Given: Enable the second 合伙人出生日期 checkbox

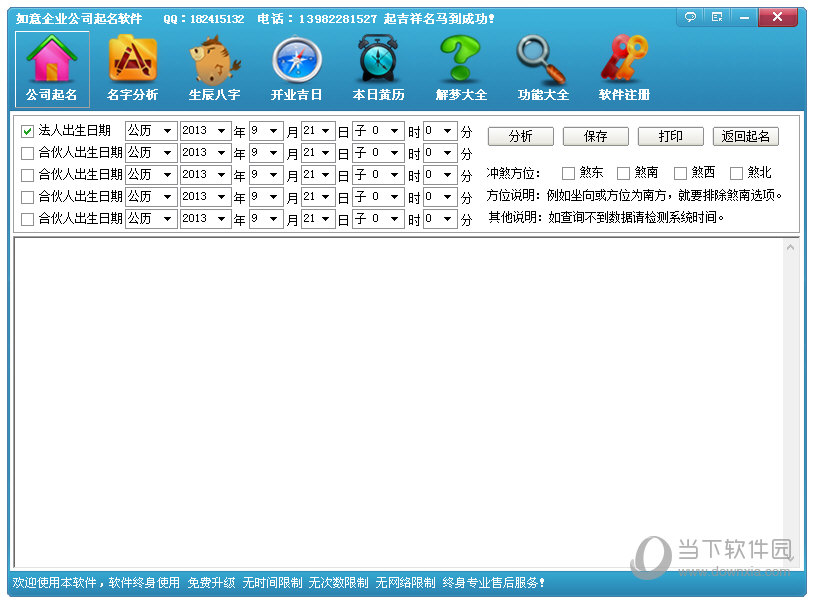Looking at the screenshot, I should coord(28,175).
